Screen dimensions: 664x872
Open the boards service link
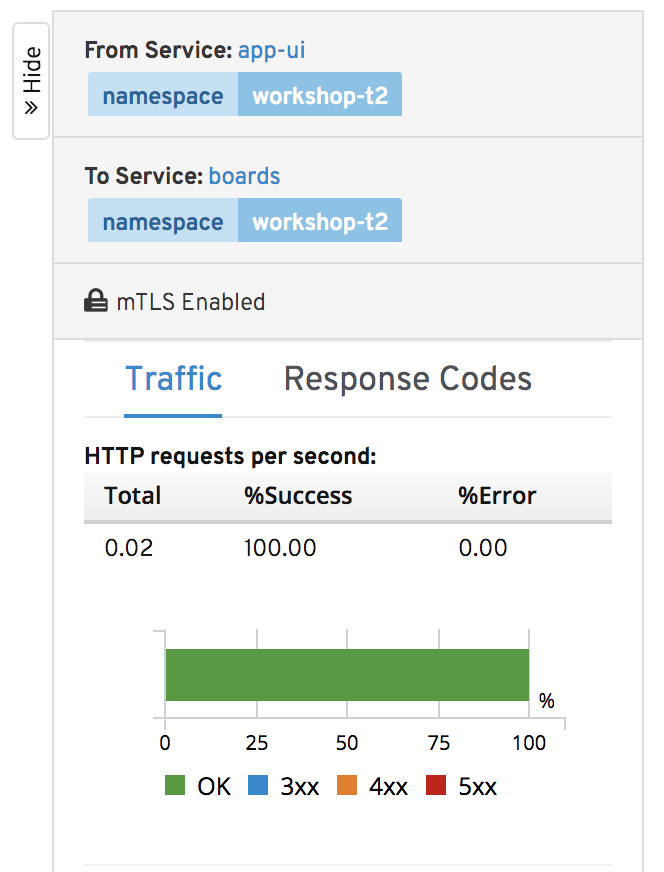[244, 176]
